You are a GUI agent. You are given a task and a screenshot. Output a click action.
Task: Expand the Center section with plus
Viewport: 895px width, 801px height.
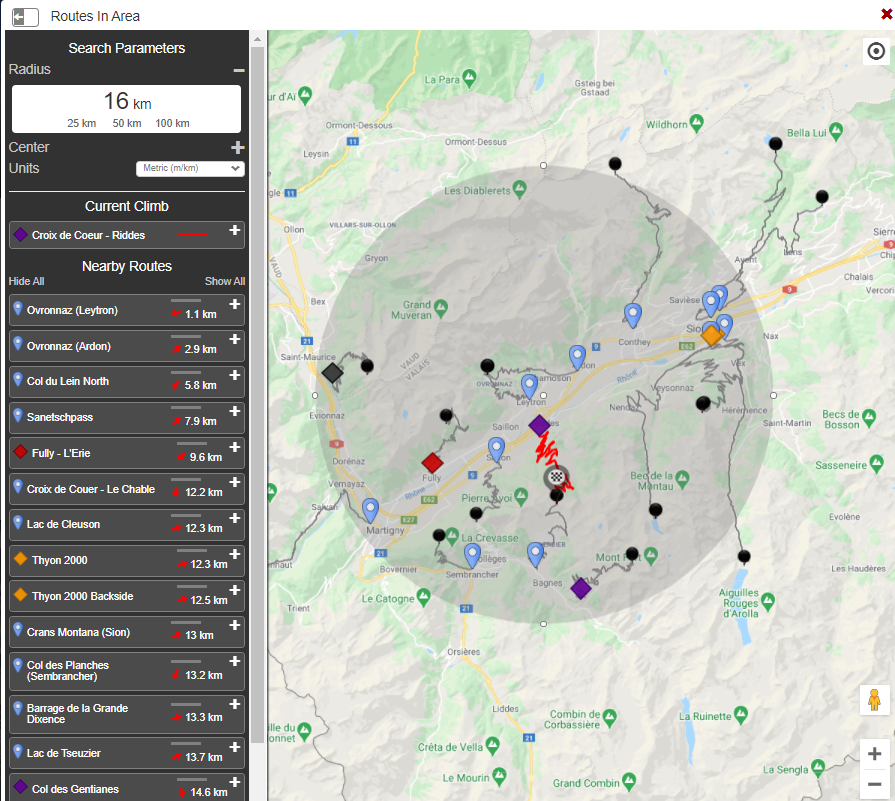pos(237,147)
